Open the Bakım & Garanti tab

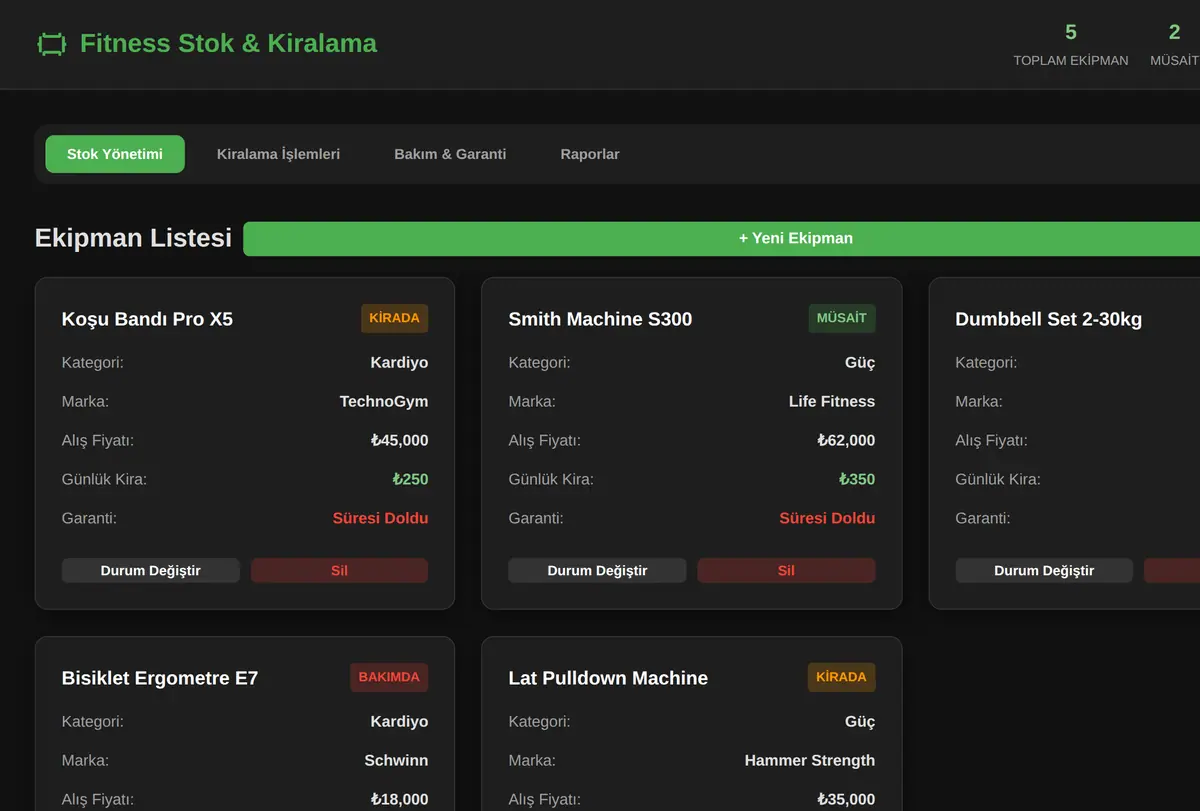pyautogui.click(x=450, y=154)
